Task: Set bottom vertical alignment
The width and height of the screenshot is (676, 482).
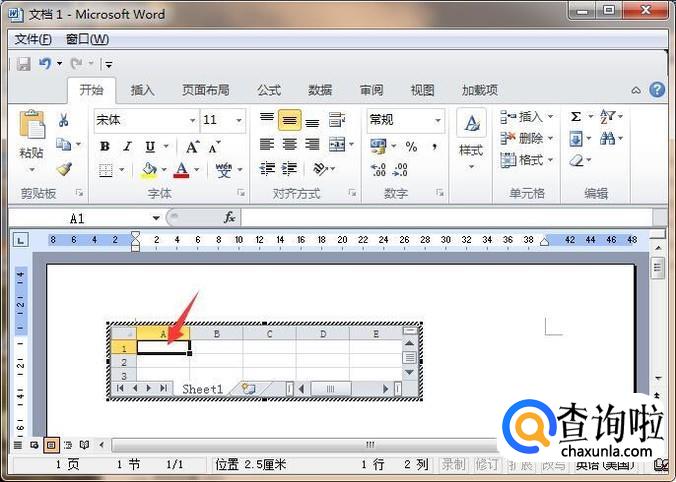Action: point(312,122)
